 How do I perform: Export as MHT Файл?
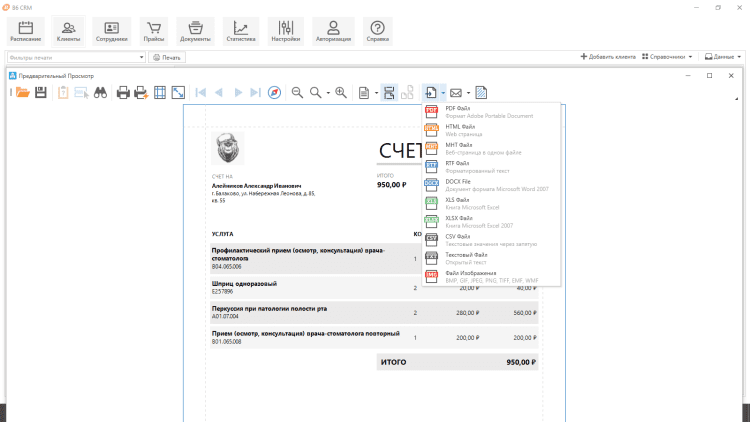pyautogui.click(x=491, y=148)
